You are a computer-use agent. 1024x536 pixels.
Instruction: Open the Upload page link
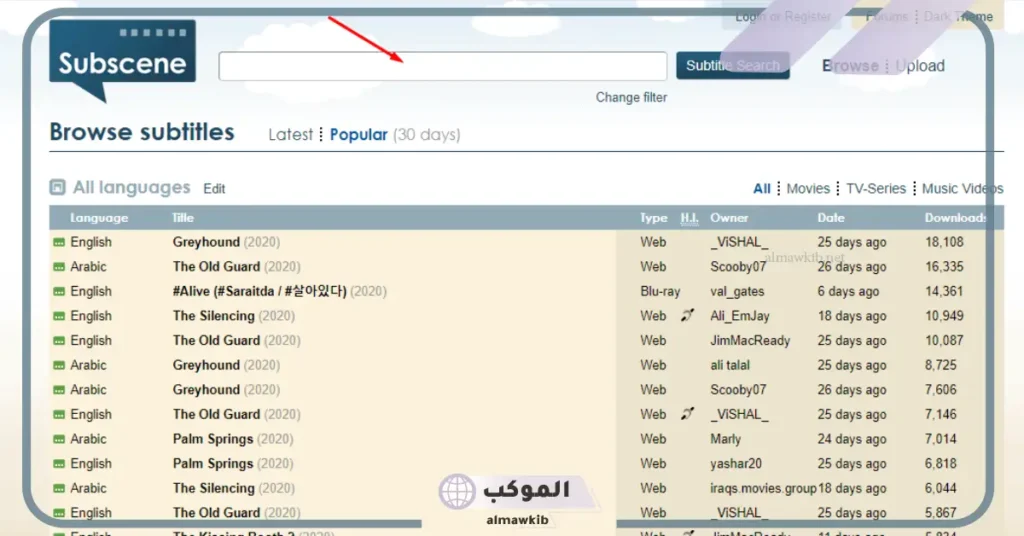tap(920, 66)
